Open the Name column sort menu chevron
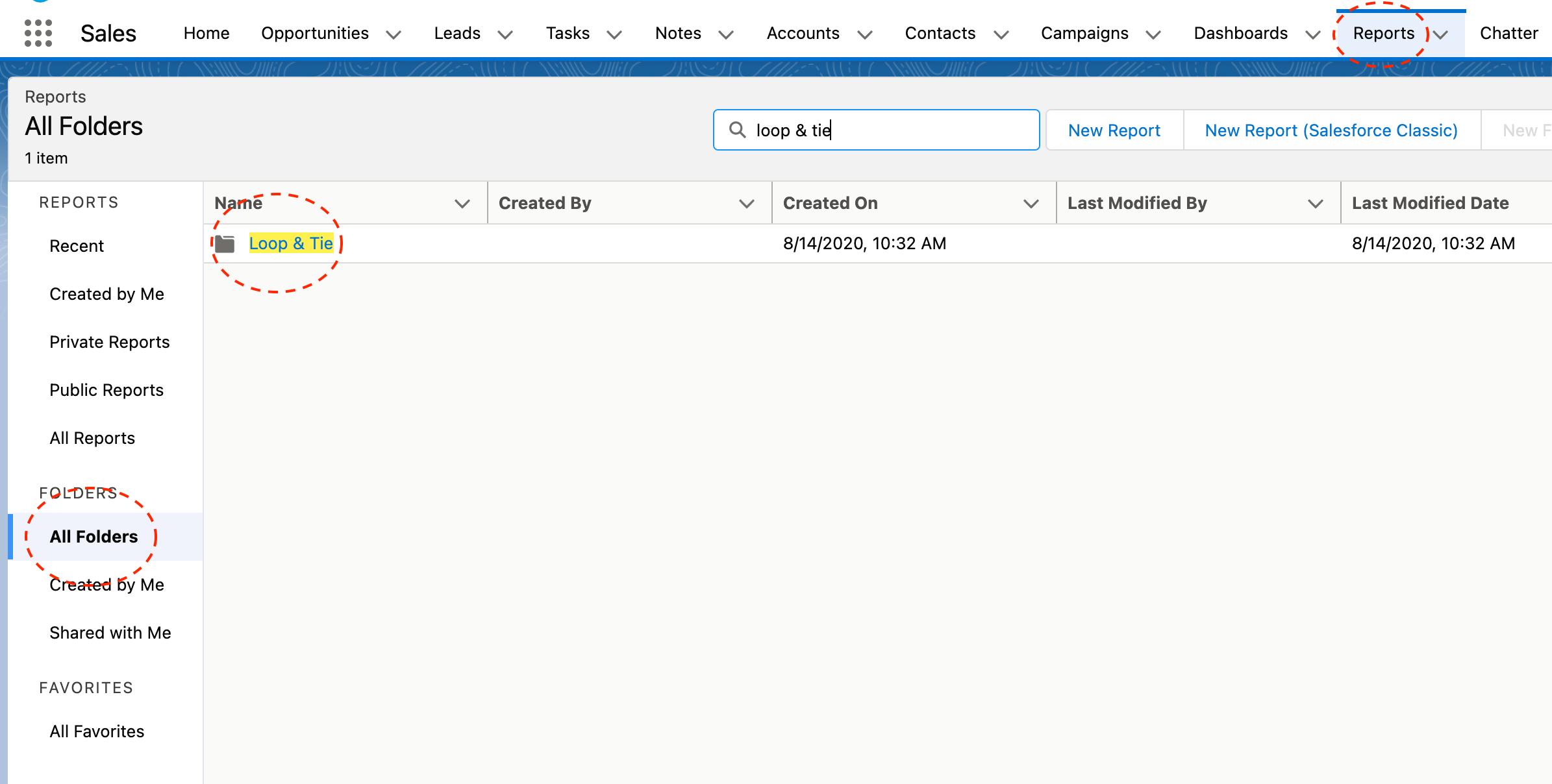The width and height of the screenshot is (1552, 784). pos(462,204)
